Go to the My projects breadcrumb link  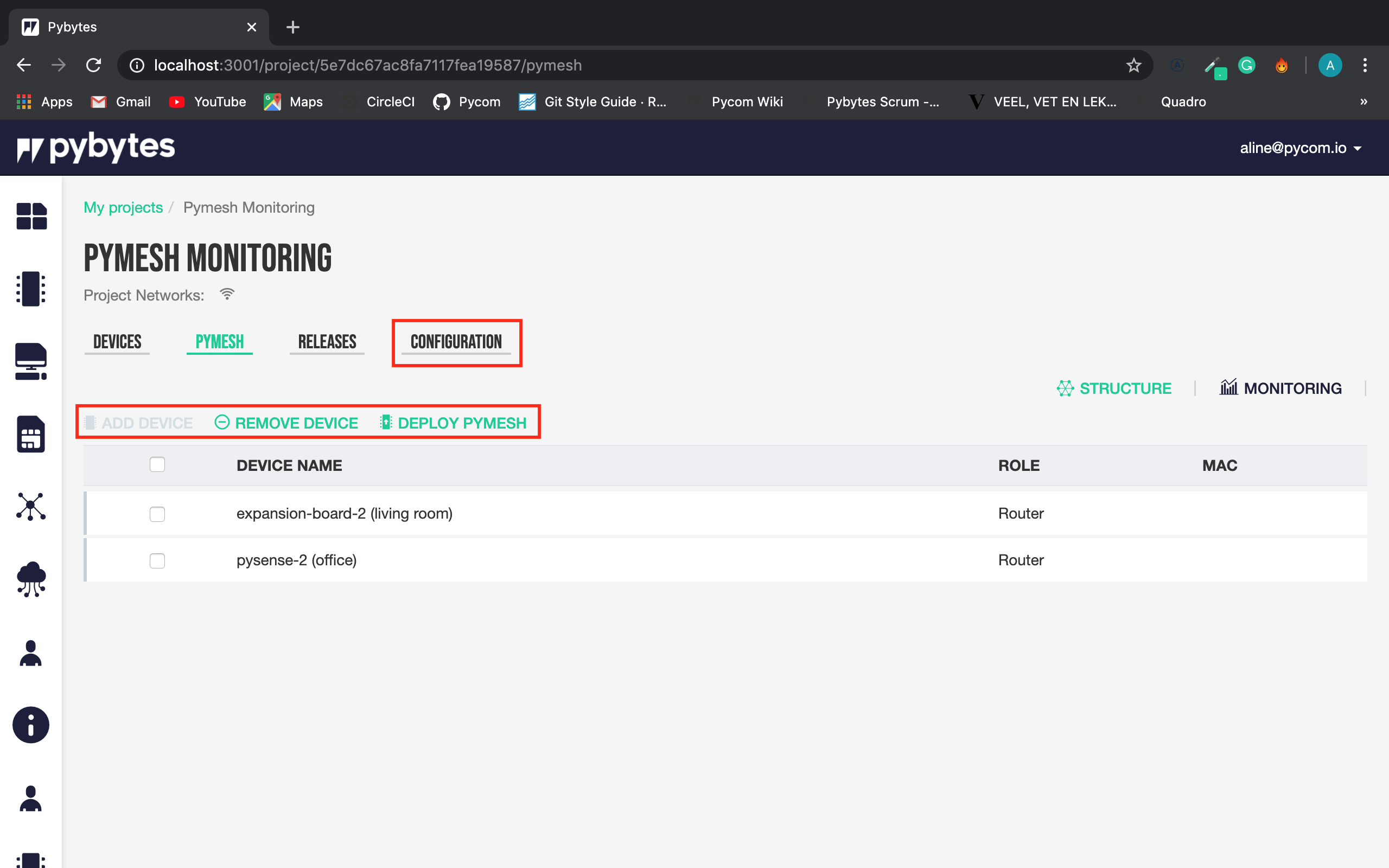click(123, 207)
